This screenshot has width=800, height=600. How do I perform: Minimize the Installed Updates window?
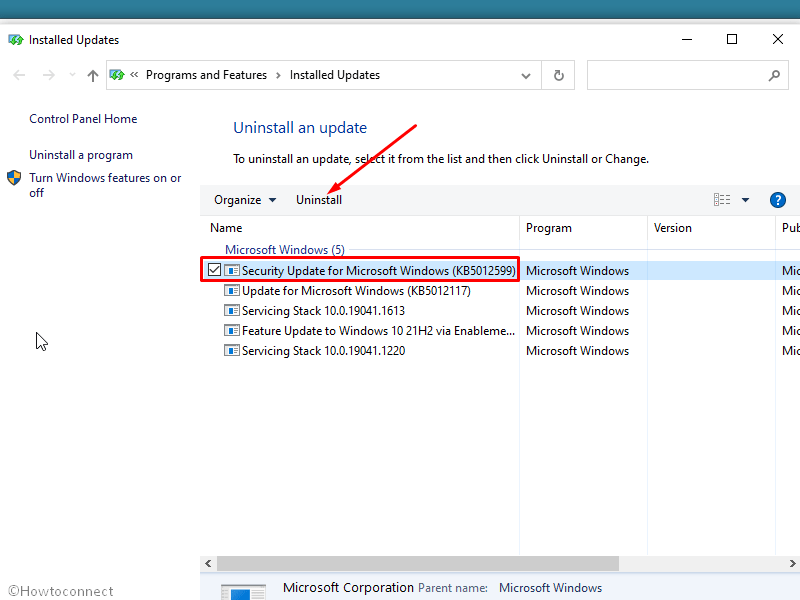click(687, 39)
